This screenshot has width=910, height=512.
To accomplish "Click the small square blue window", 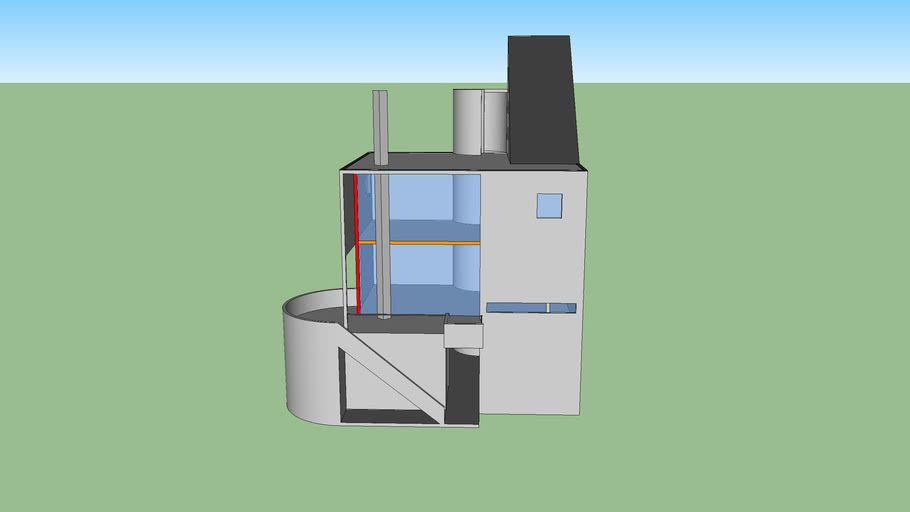I will click(x=549, y=205).
